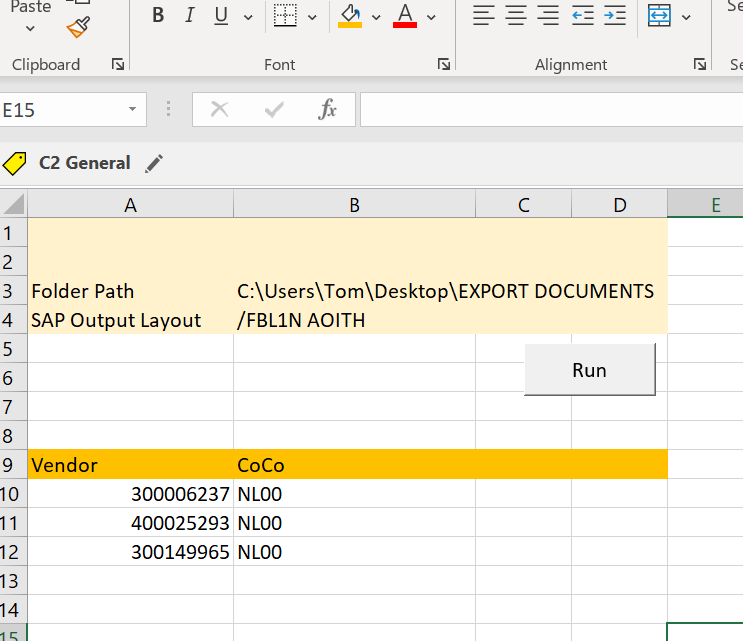Screen dimensions: 743x641
Task: Open Paste options dropdown arrow
Action: [x=30, y=28]
